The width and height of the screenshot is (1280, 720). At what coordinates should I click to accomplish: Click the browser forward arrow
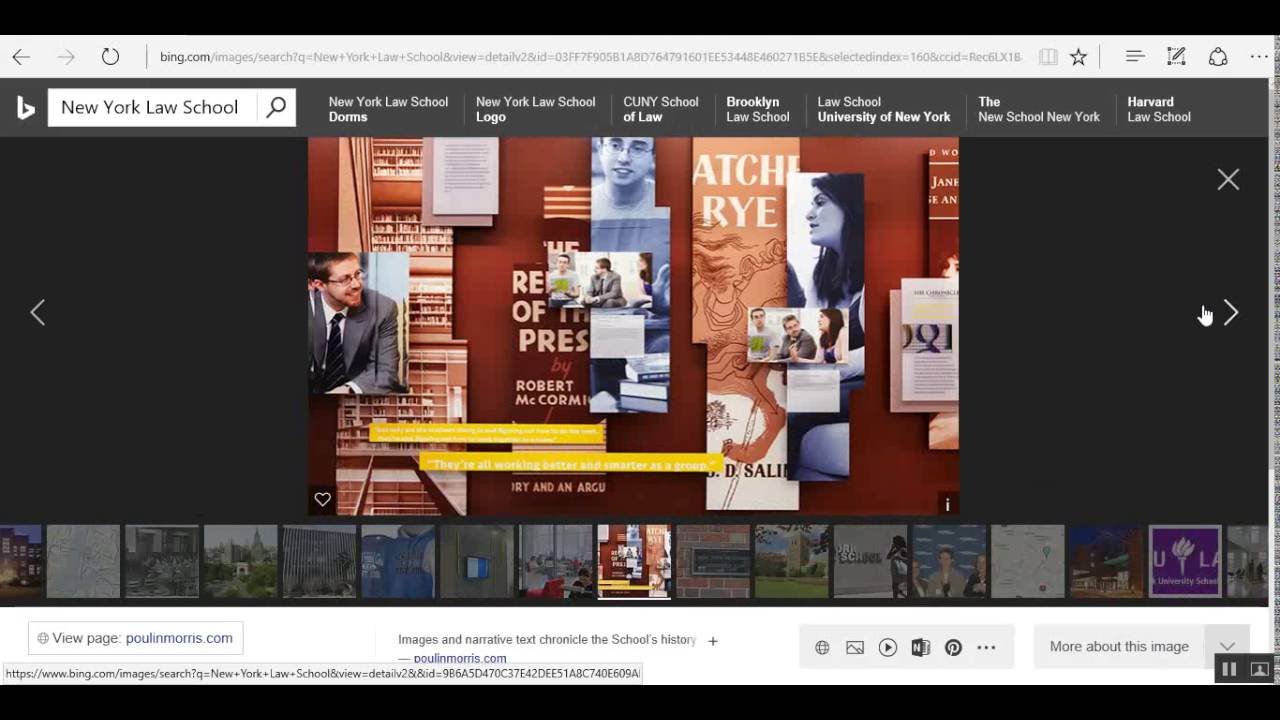(66, 57)
